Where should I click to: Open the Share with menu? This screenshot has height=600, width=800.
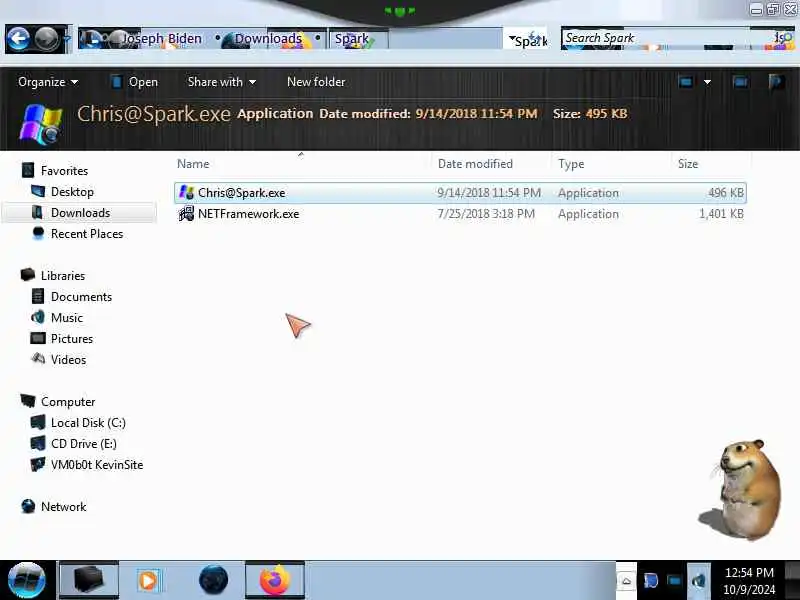click(221, 82)
